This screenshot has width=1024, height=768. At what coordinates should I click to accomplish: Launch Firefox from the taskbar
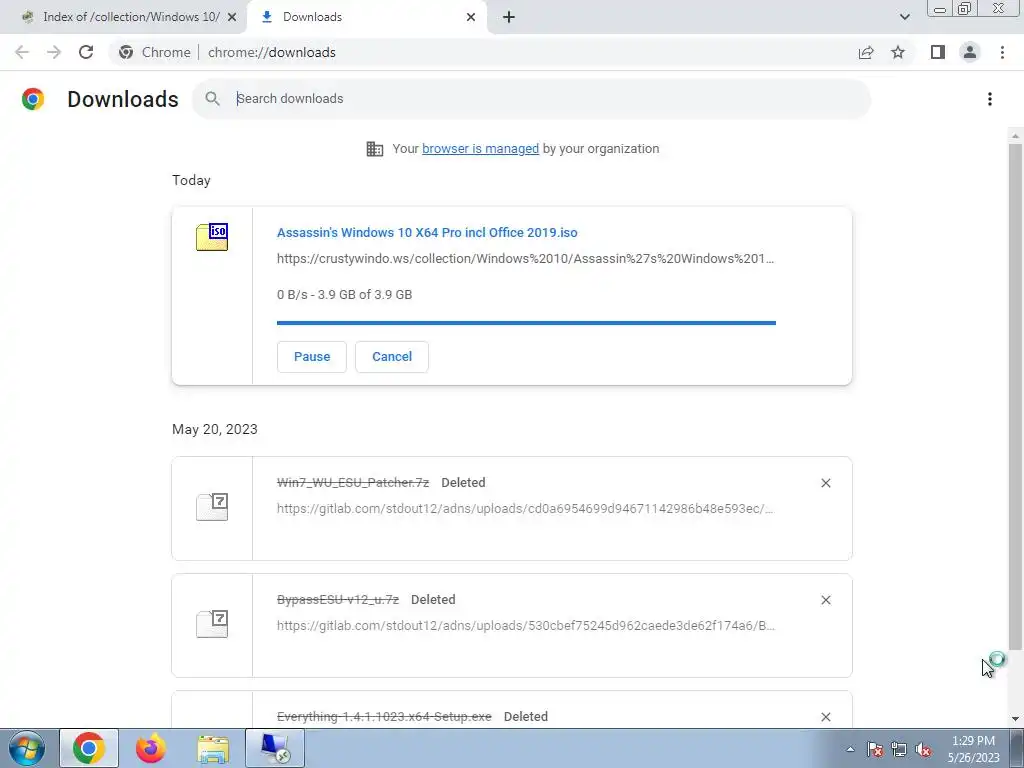pyautogui.click(x=151, y=748)
